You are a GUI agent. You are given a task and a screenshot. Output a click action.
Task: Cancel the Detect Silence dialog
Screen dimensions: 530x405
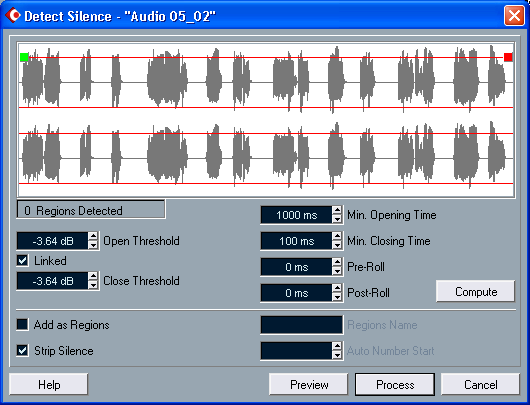point(480,384)
